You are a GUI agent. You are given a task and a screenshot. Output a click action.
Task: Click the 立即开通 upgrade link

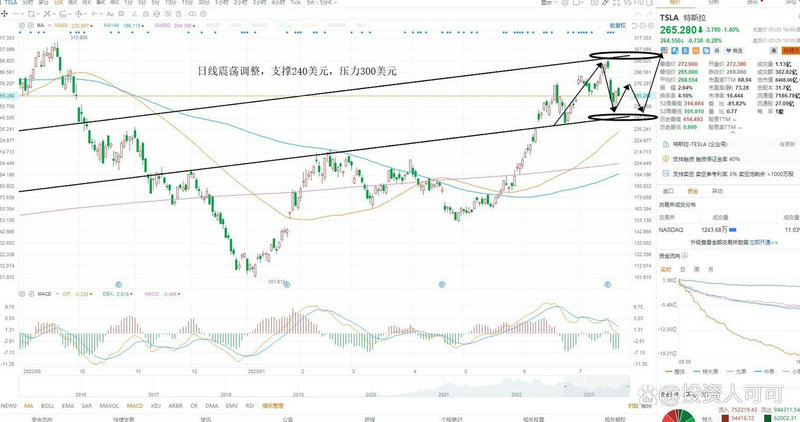click(762, 242)
